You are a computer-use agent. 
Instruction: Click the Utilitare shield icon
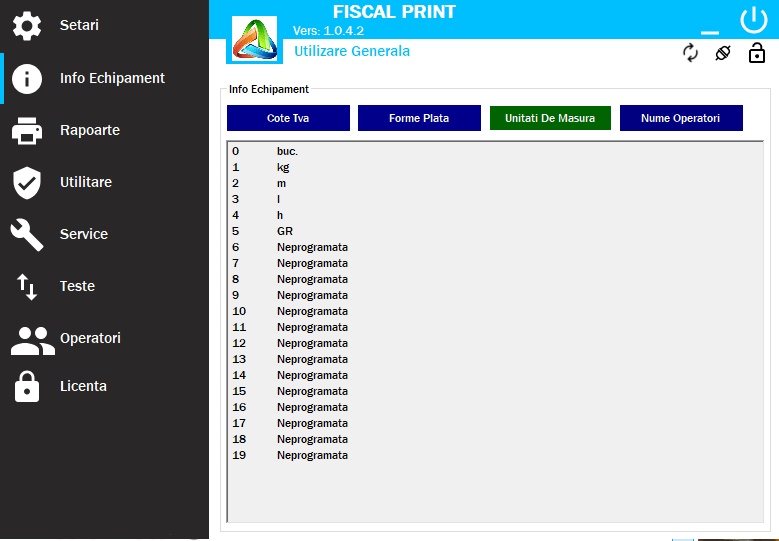tap(27, 183)
